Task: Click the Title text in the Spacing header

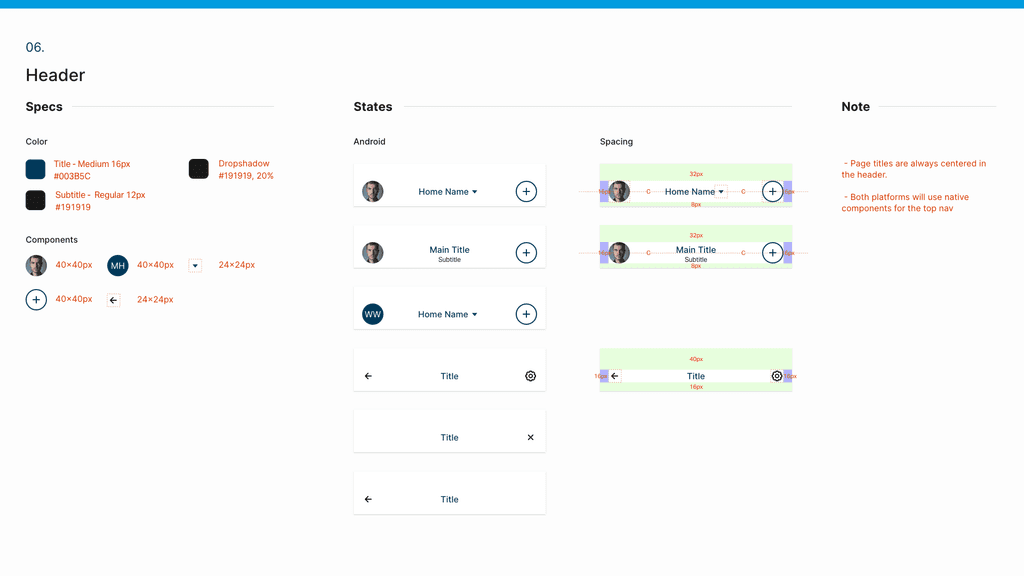Action: [x=696, y=376]
